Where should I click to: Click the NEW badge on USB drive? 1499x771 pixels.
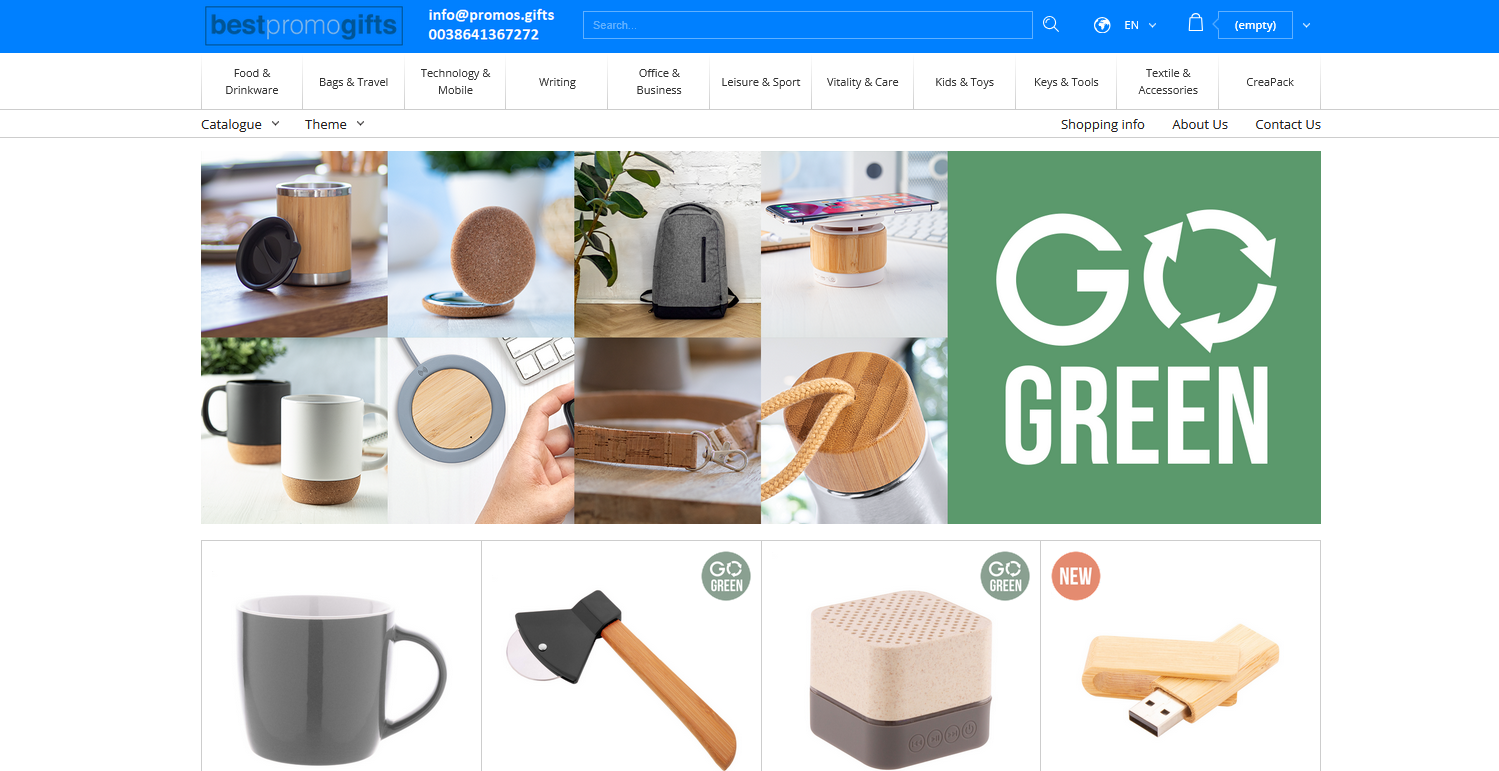click(x=1075, y=576)
